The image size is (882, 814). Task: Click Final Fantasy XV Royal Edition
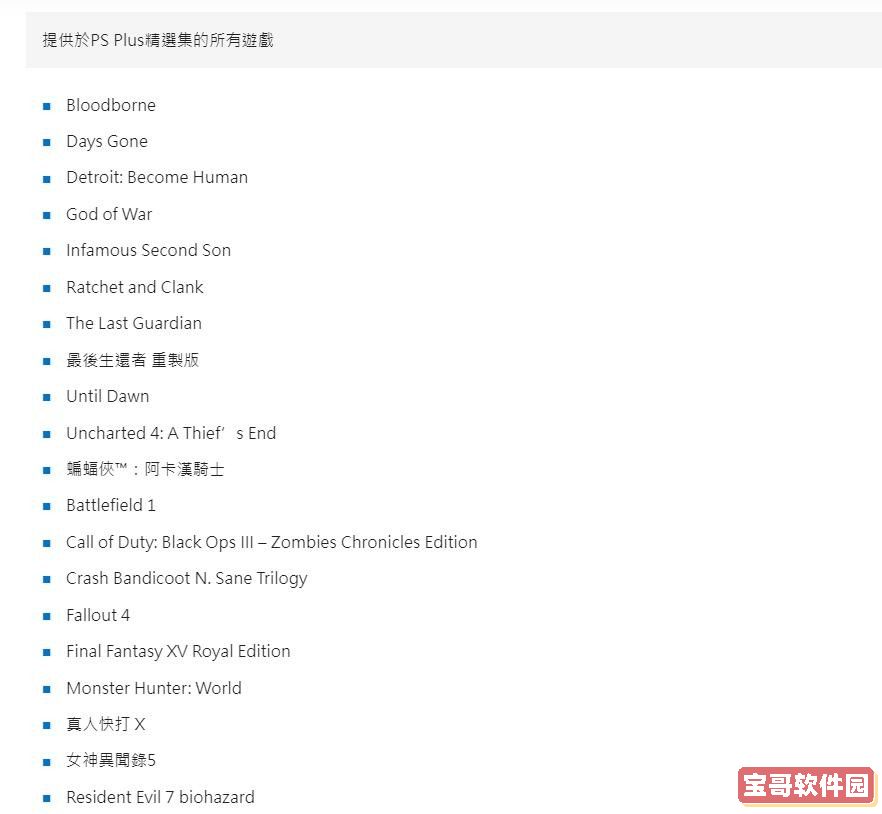click(x=178, y=651)
